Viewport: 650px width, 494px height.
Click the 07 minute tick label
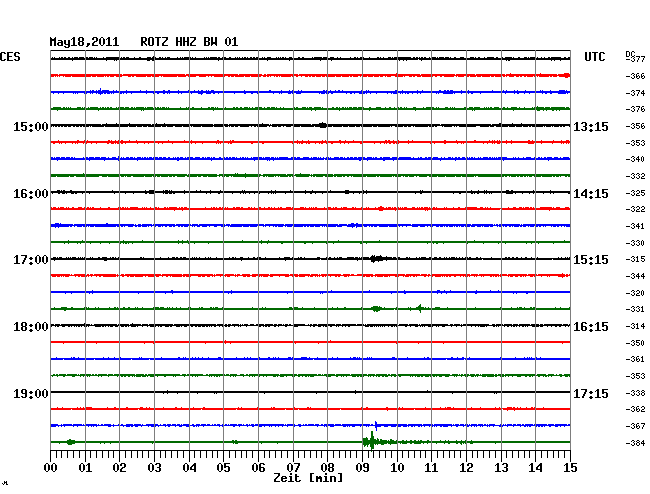point(293,468)
